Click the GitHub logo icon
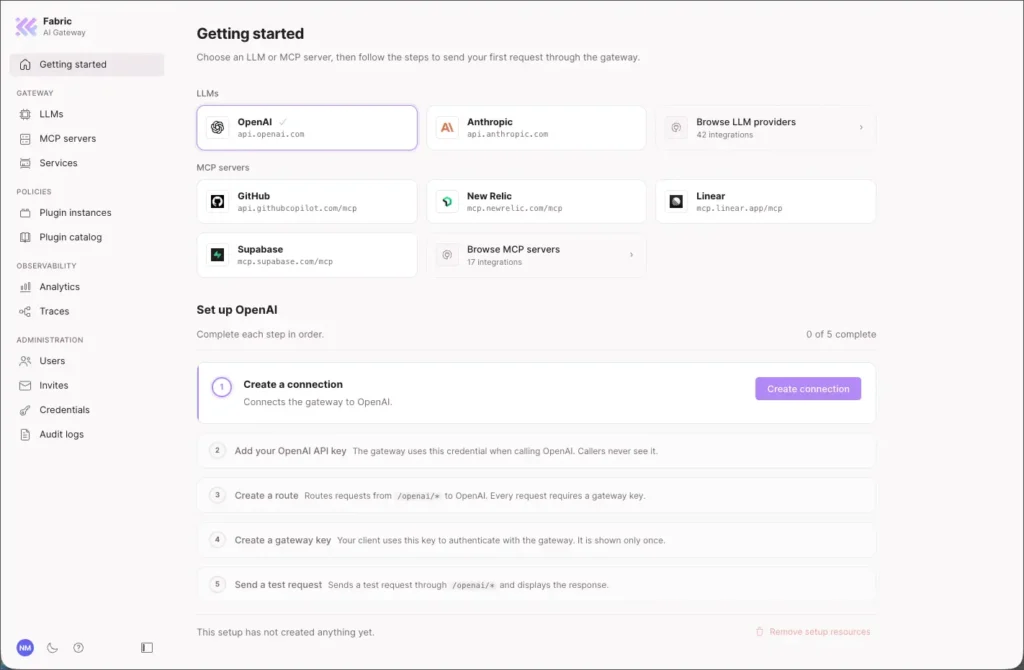This screenshot has width=1024, height=670. coord(217,202)
